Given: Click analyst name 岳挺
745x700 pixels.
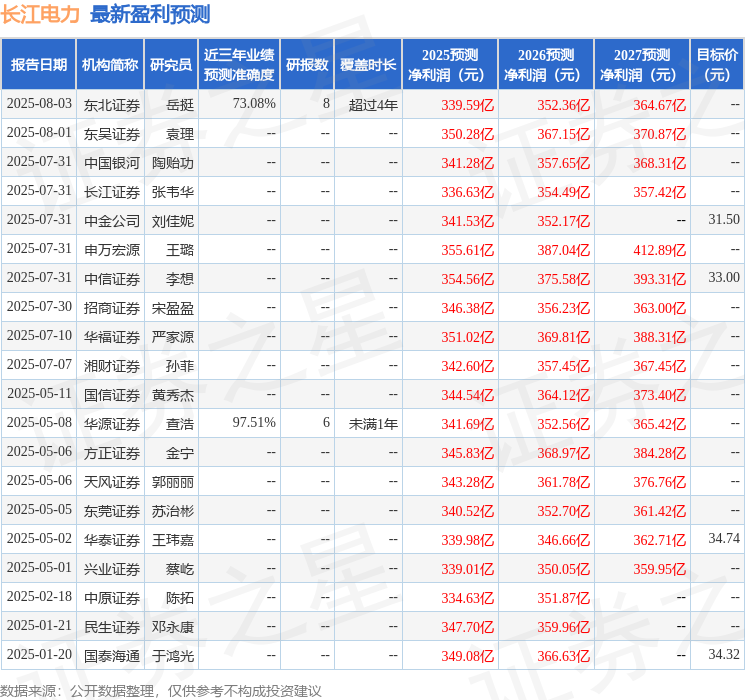Looking at the screenshot, I should point(180,105).
